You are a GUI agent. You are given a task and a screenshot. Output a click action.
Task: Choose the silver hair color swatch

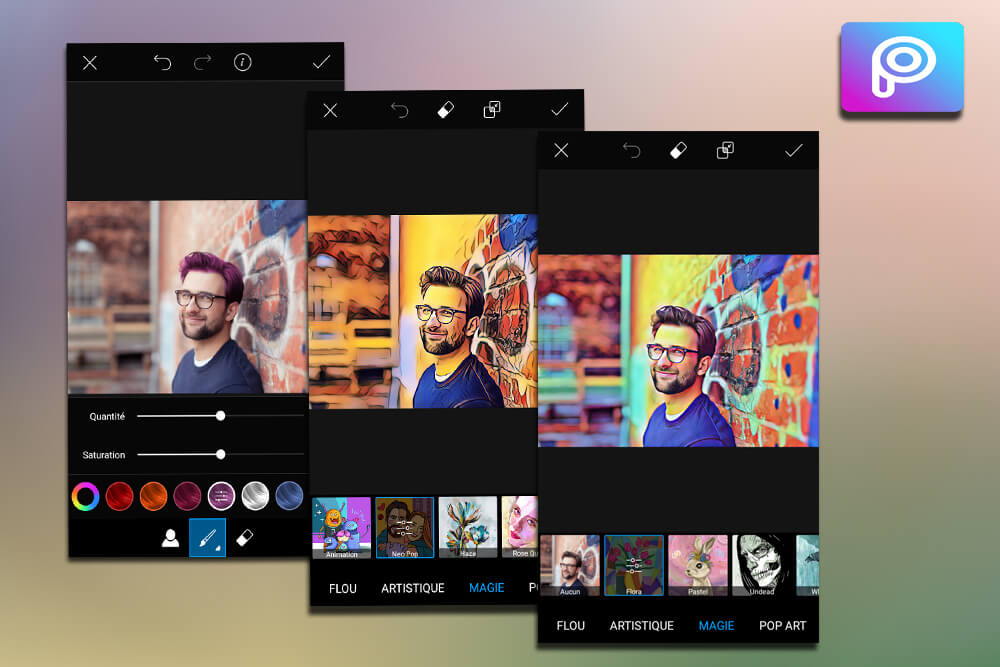[255, 496]
